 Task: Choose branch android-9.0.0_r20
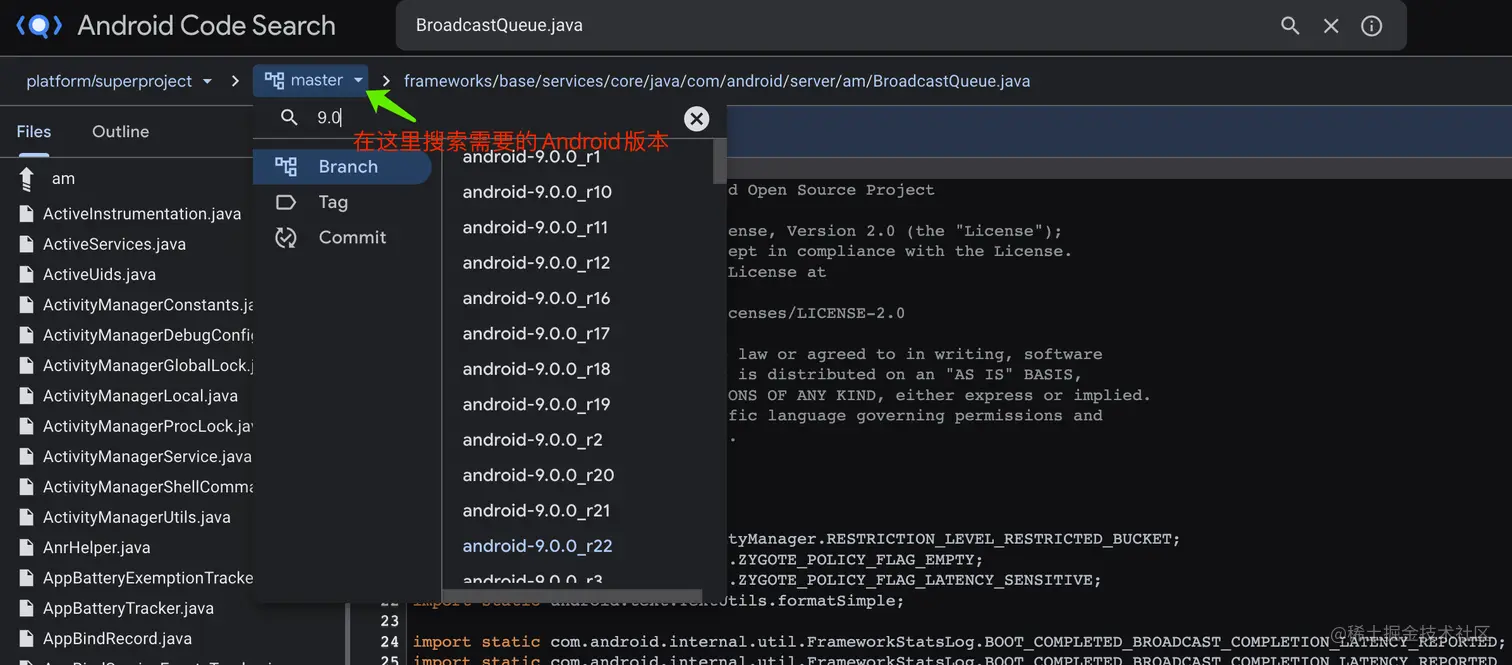pyautogui.click(x=538, y=475)
